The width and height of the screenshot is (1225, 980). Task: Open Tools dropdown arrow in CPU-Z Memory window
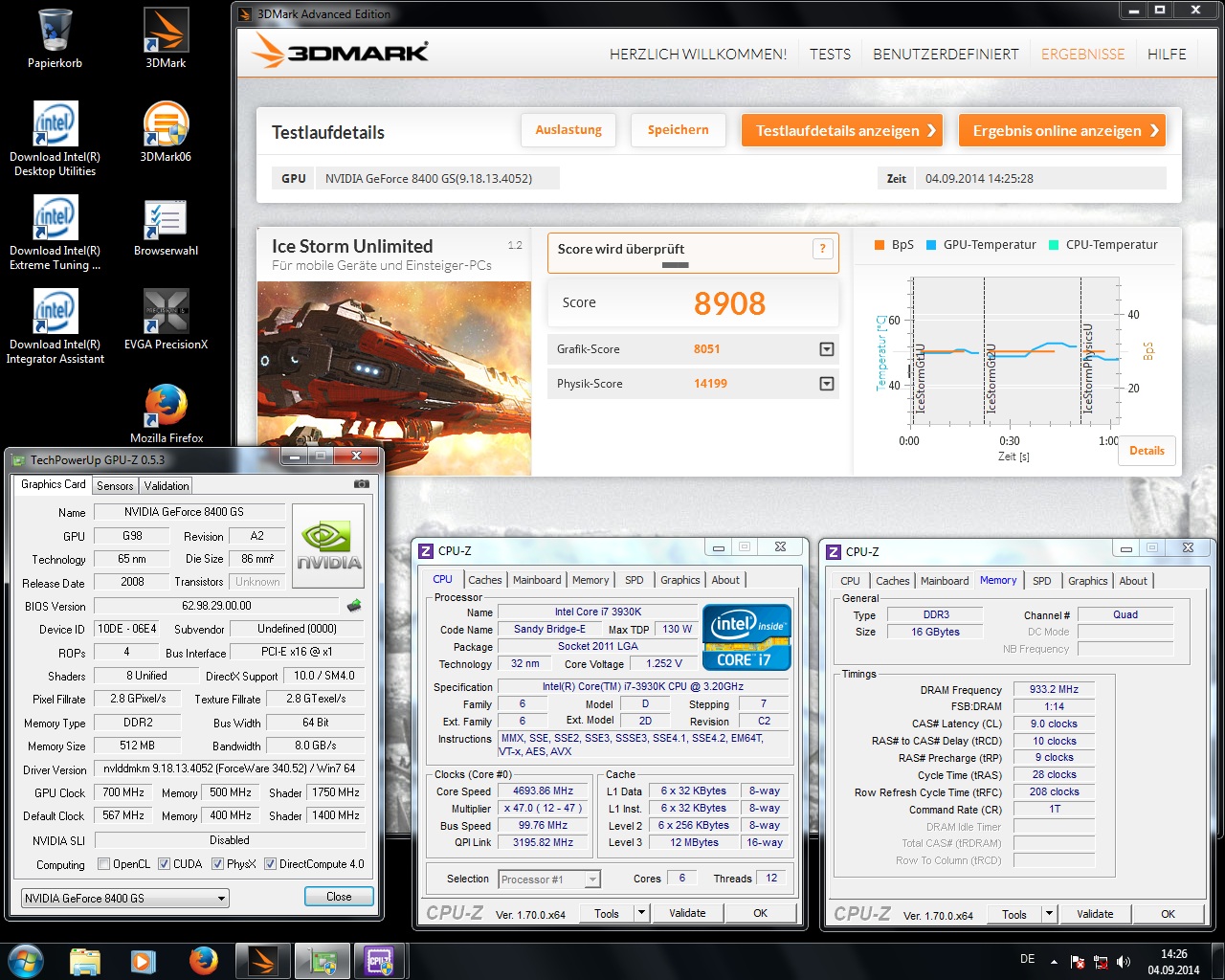point(1050,913)
